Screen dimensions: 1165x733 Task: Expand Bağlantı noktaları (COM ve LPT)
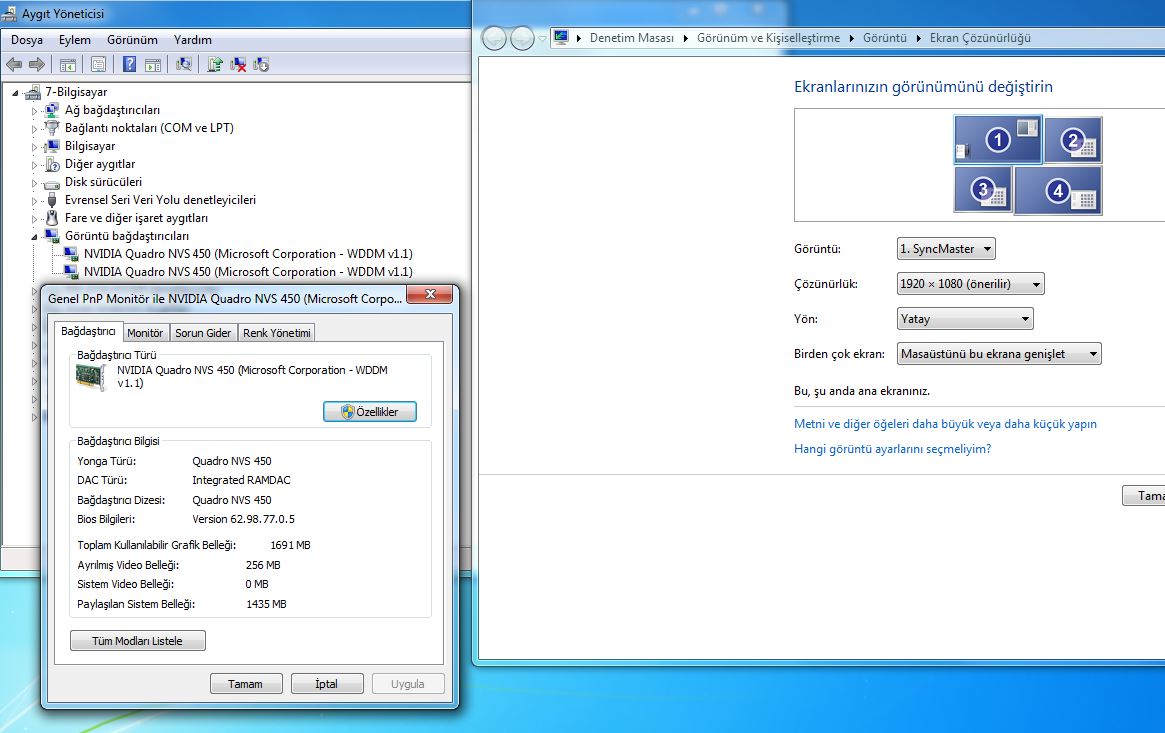click(34, 128)
